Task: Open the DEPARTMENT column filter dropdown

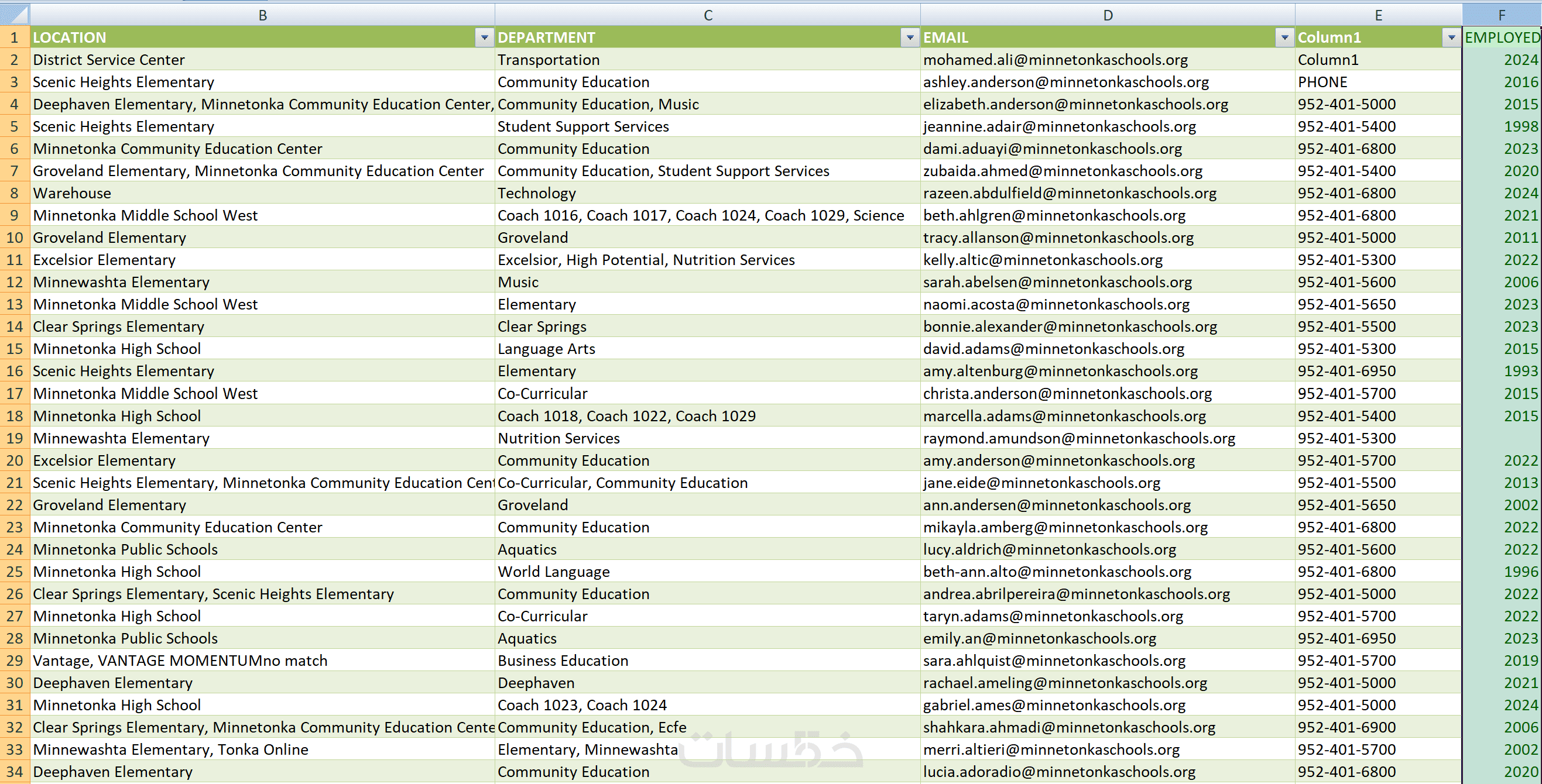Action: click(910, 37)
